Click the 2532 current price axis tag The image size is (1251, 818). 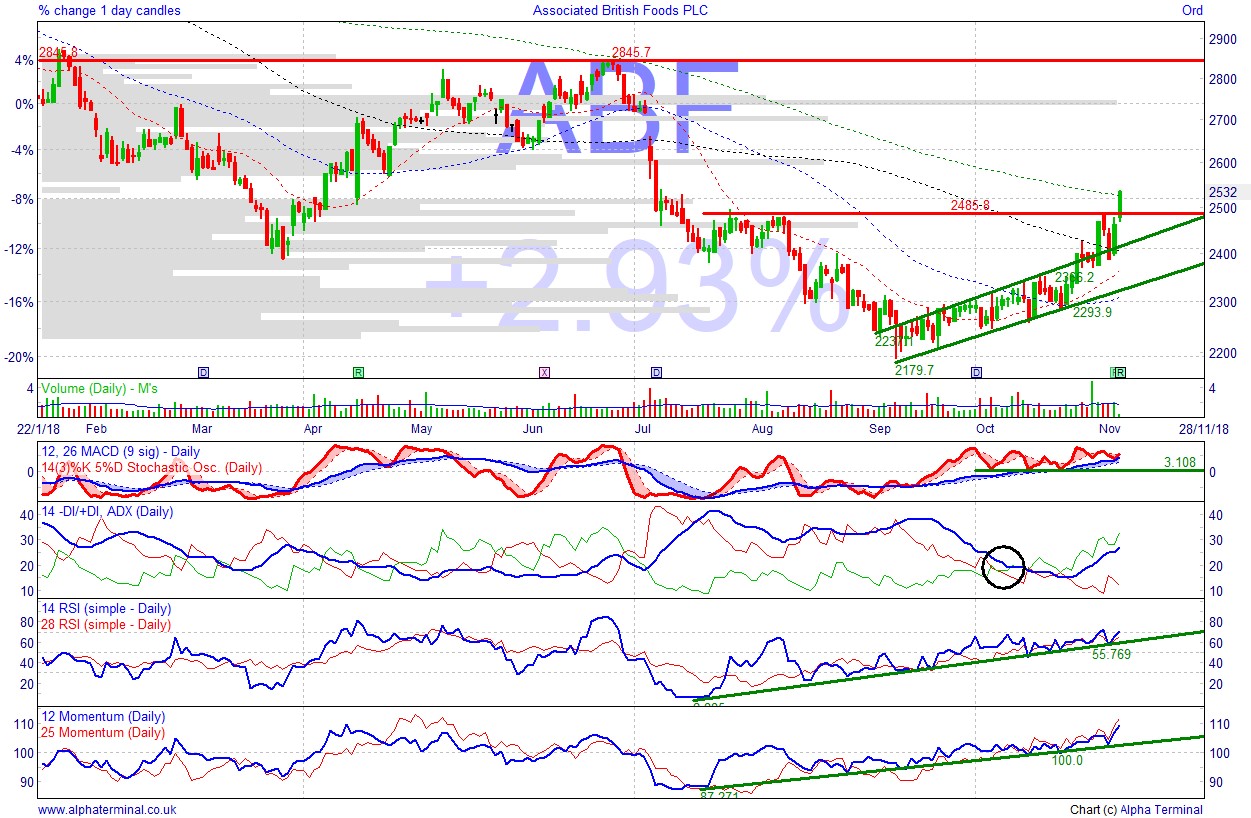tap(1223, 192)
